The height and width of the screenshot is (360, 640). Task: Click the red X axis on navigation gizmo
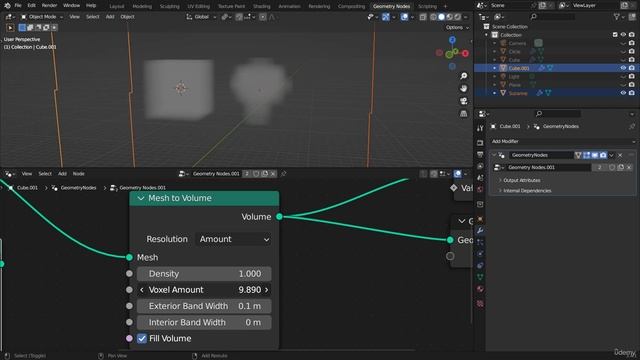(x=465, y=53)
